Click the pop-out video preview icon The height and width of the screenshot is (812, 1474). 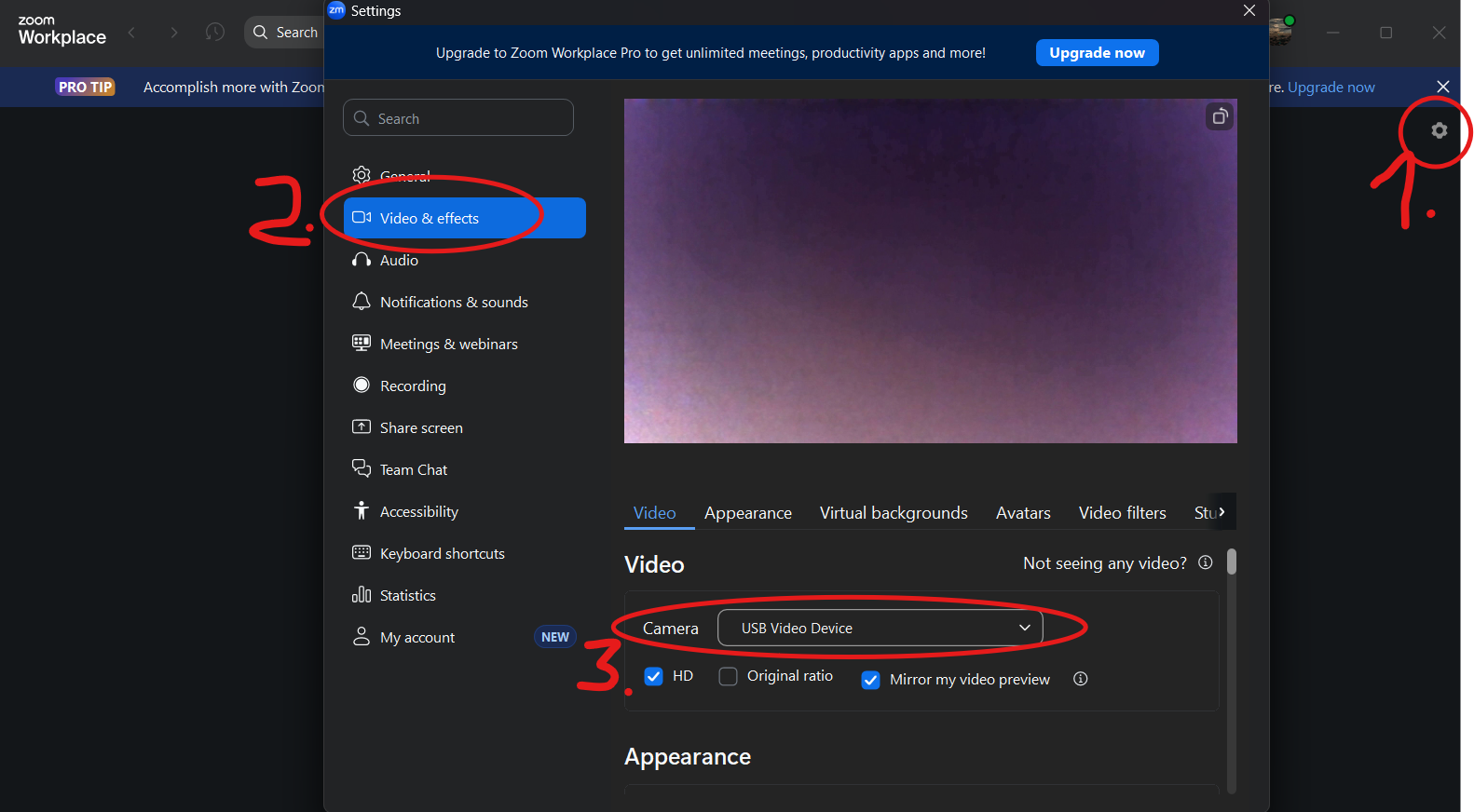[1219, 116]
